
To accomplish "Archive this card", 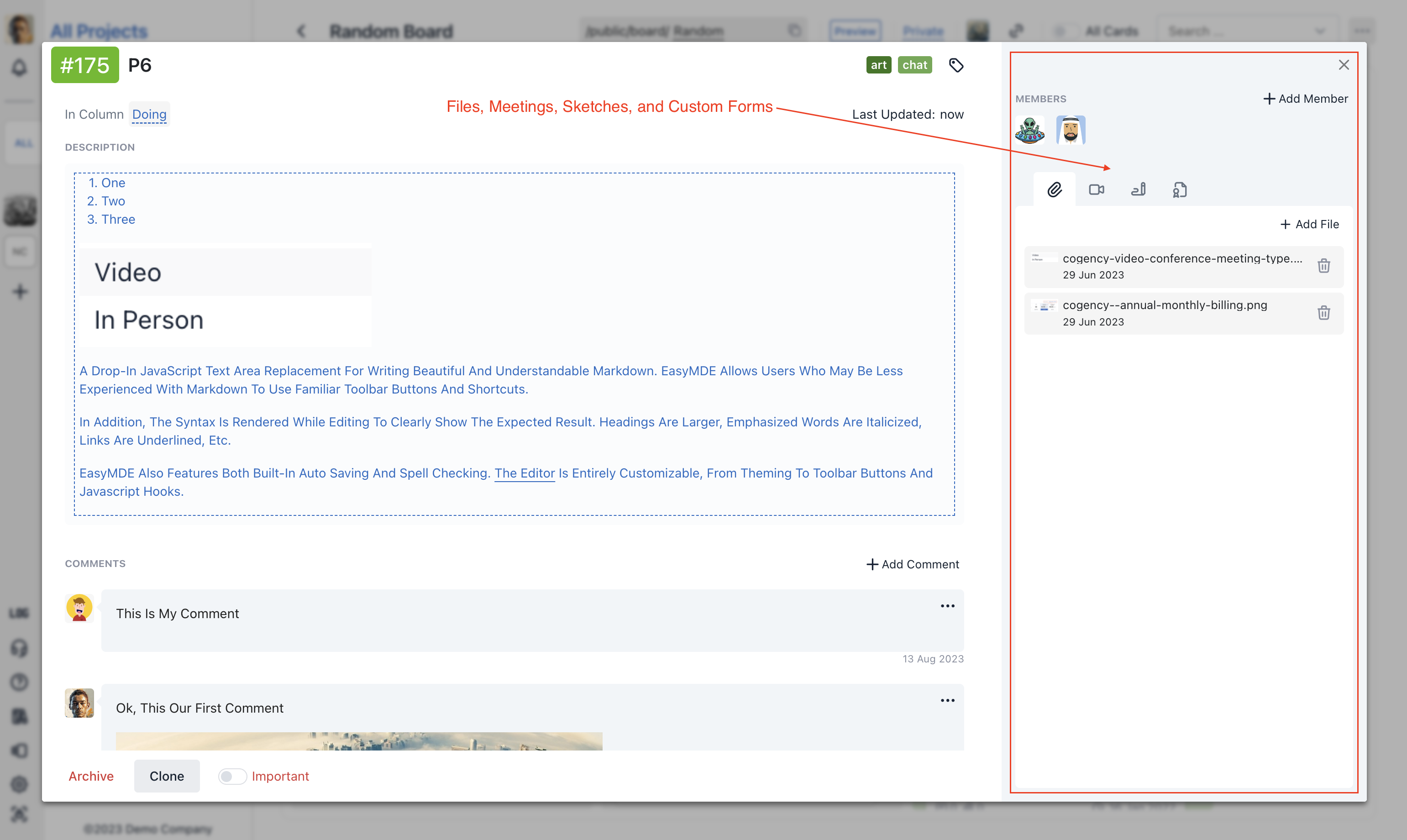I will tap(91, 776).
